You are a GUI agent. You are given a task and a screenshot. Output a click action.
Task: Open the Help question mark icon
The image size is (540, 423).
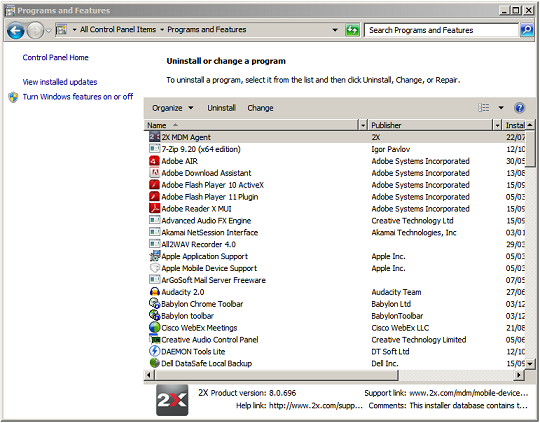pos(519,108)
